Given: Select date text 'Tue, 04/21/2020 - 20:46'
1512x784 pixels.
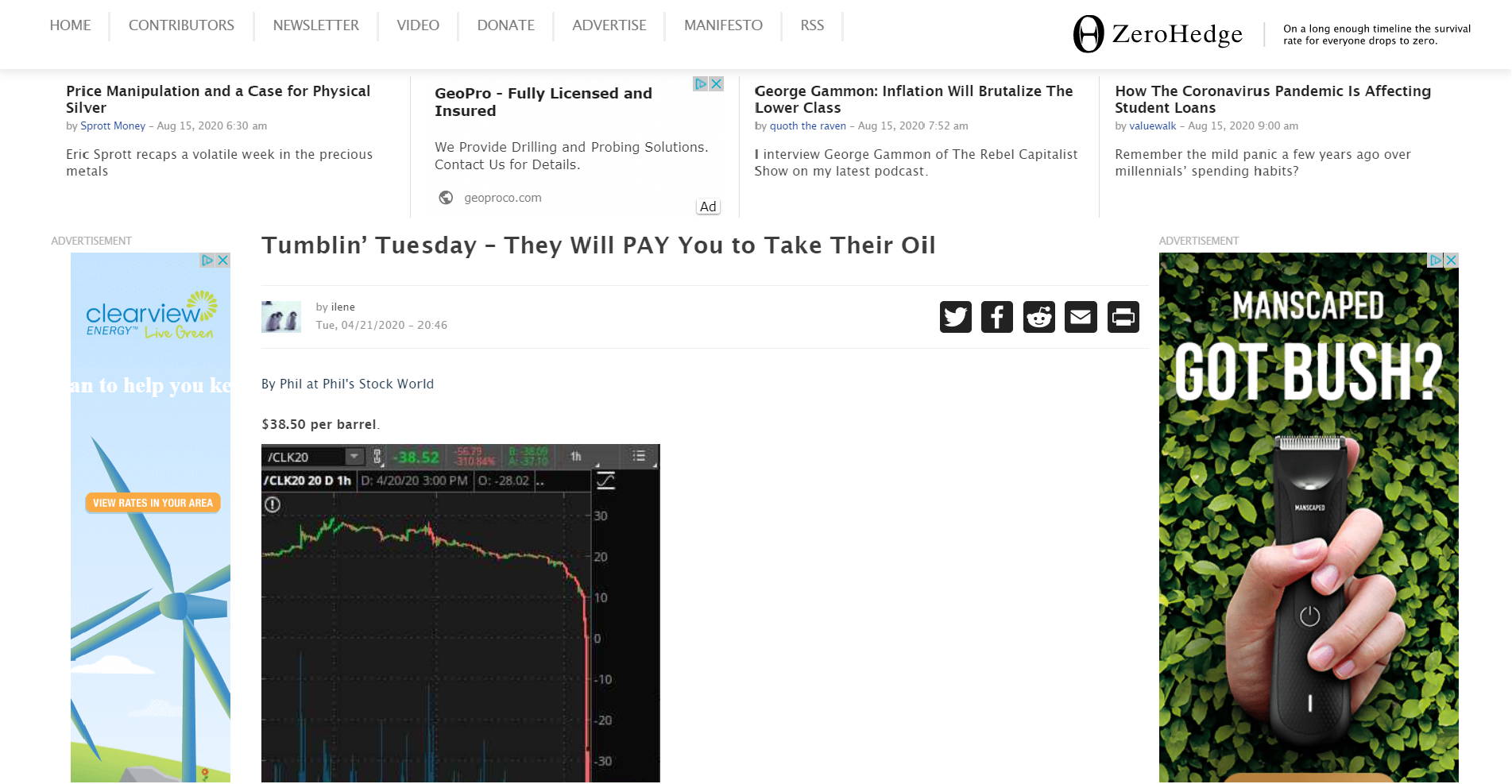Looking at the screenshot, I should tap(381, 325).
